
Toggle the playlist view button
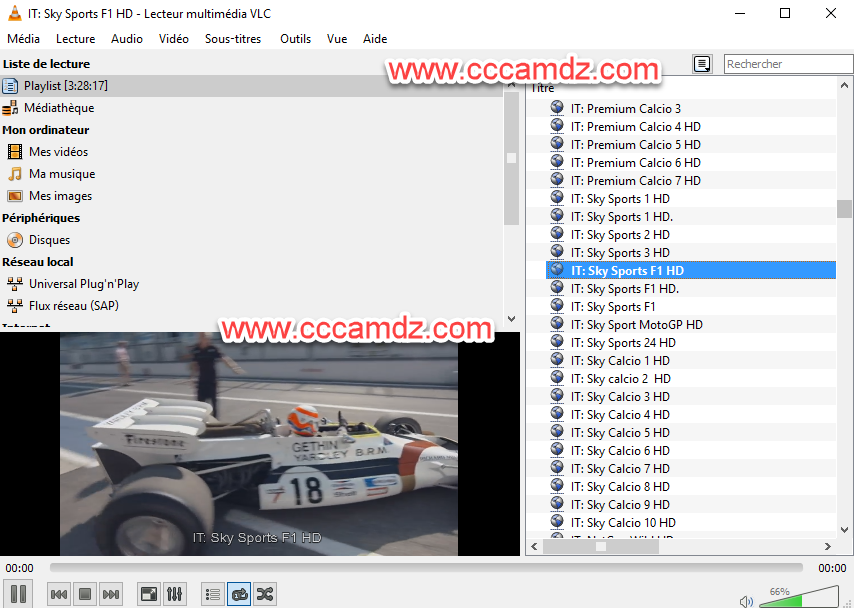tap(213, 594)
